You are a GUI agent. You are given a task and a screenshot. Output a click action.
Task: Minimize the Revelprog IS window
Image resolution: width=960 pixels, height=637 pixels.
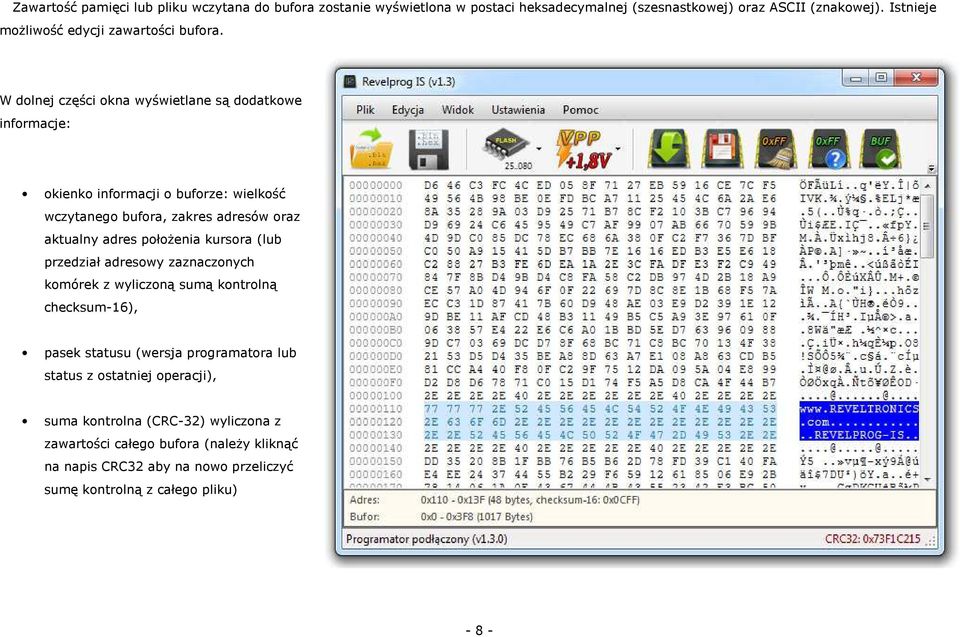856,78
